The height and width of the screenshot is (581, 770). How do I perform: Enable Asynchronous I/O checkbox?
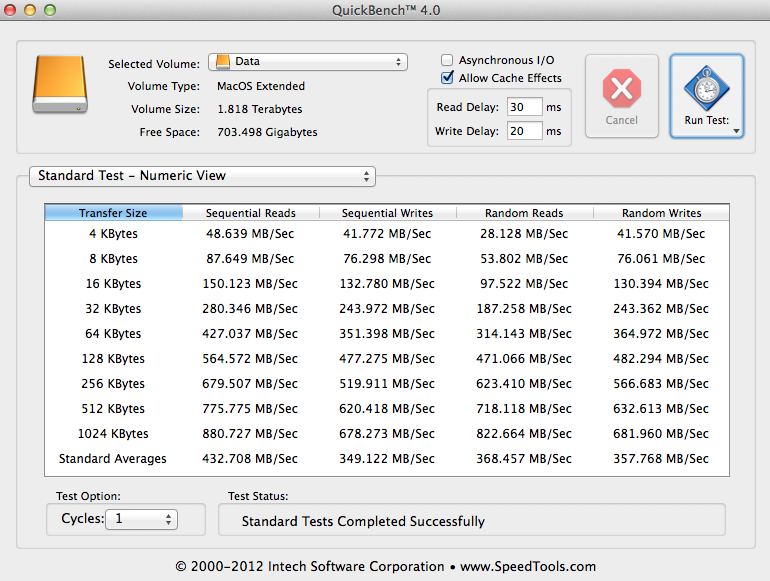[447, 60]
